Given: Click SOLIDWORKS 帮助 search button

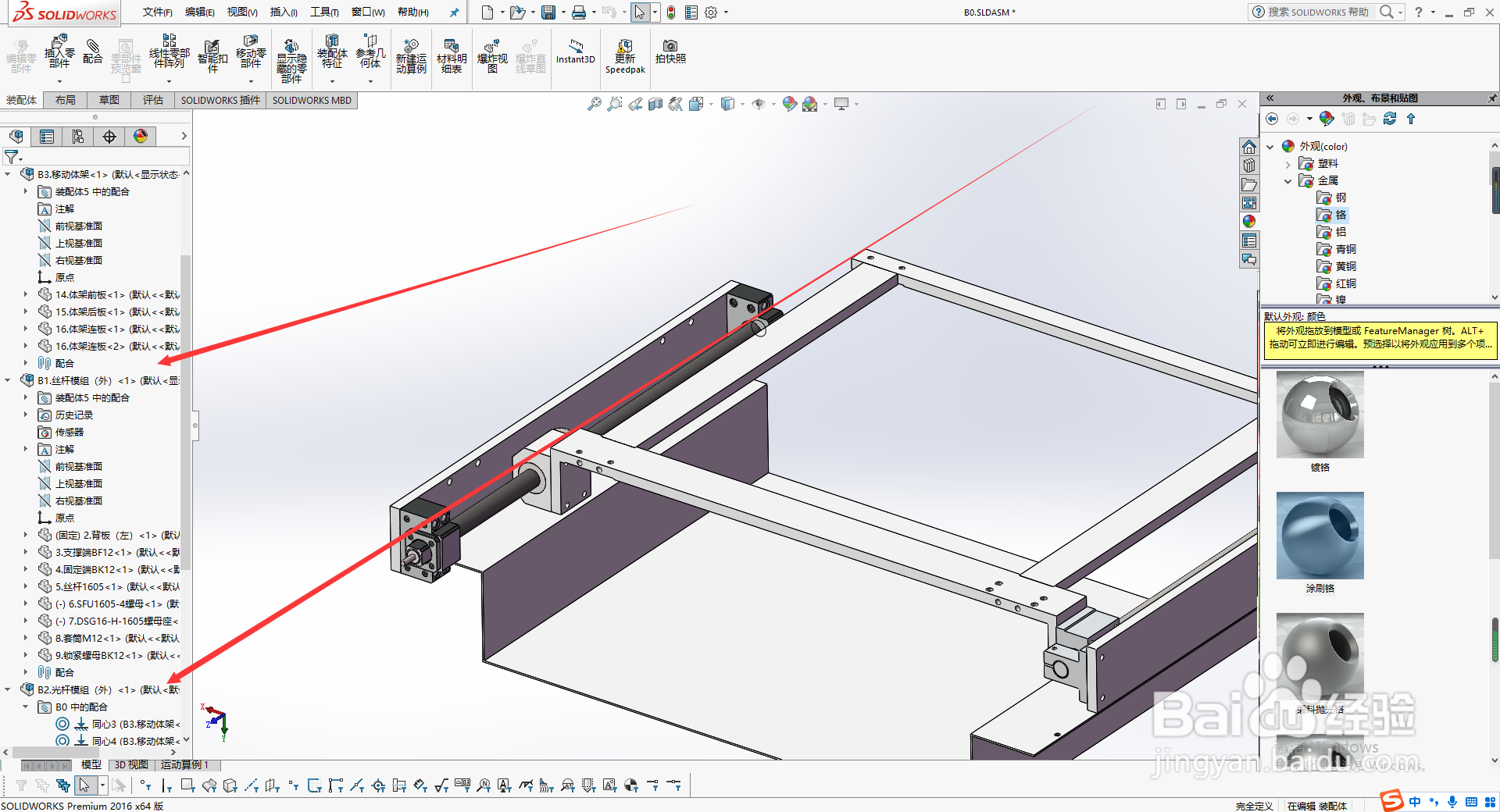Looking at the screenshot, I should 1388,12.
